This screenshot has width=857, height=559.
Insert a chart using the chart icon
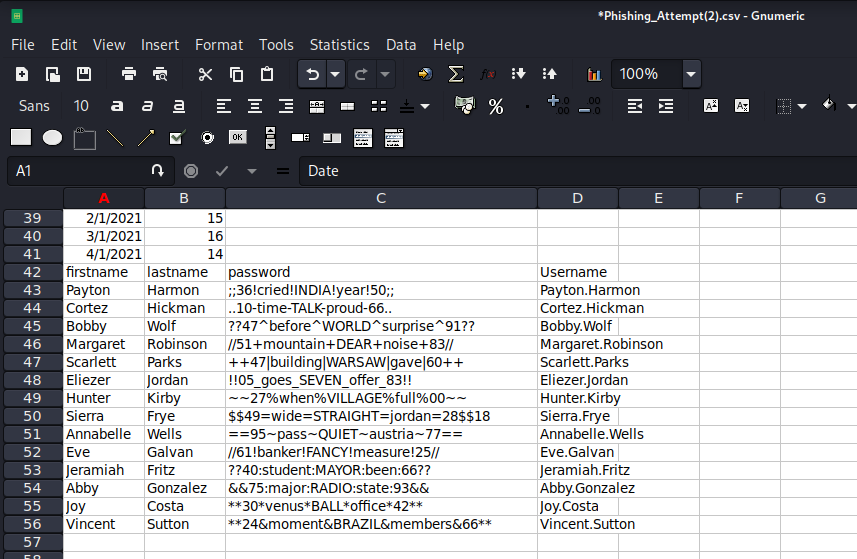[595, 74]
